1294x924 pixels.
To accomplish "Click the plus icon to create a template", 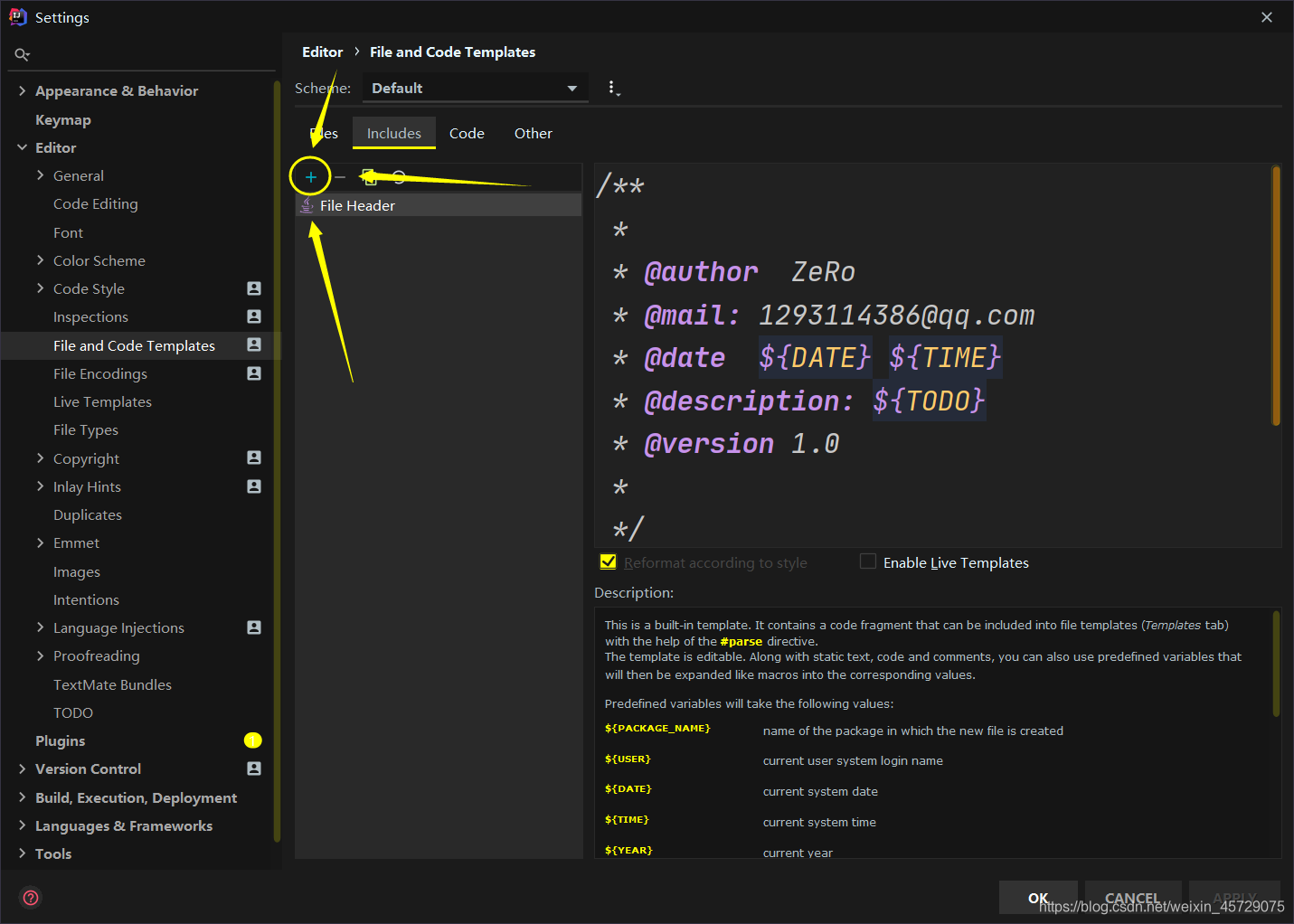I will (310, 177).
